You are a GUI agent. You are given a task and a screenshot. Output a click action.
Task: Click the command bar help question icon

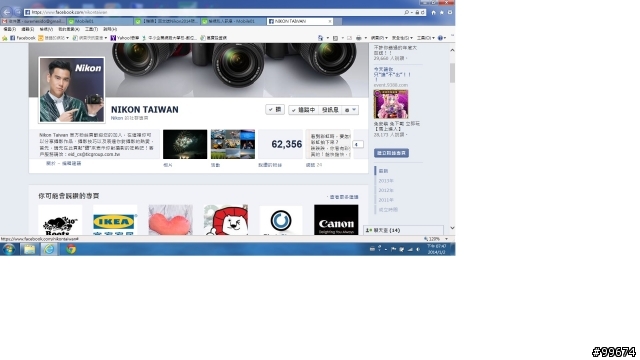[x=440, y=38]
